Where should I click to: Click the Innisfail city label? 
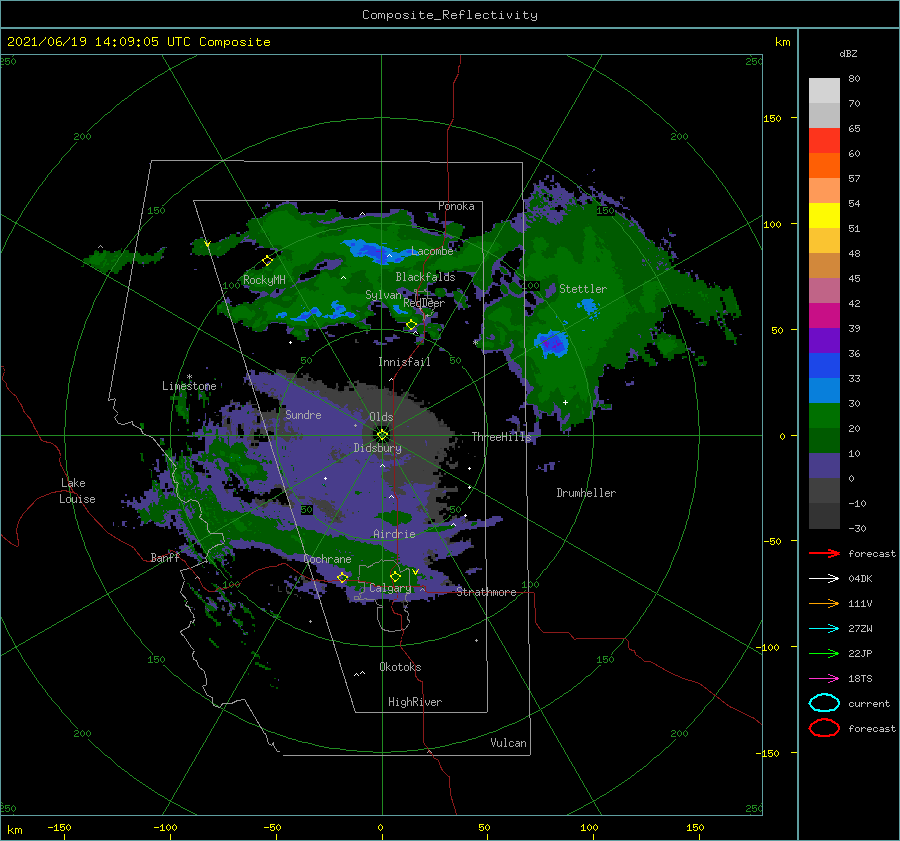click(x=404, y=362)
